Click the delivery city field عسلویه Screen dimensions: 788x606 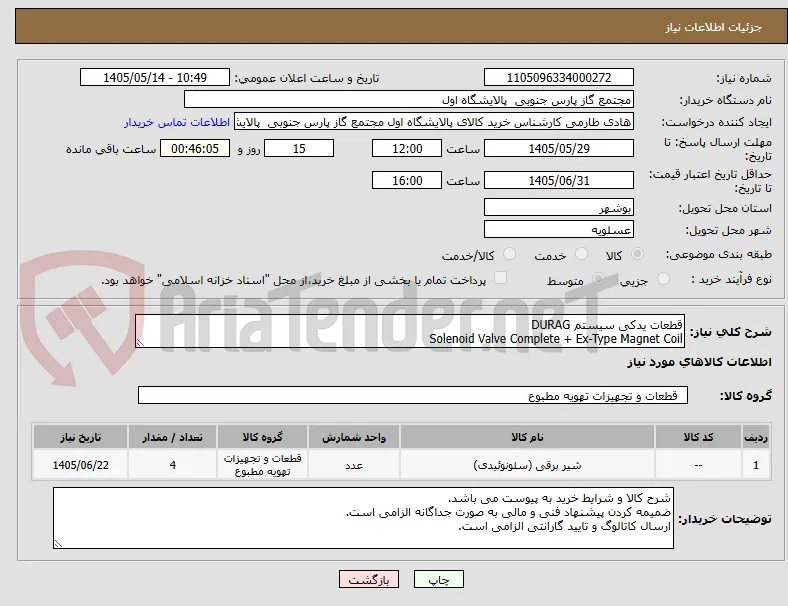[x=558, y=230]
